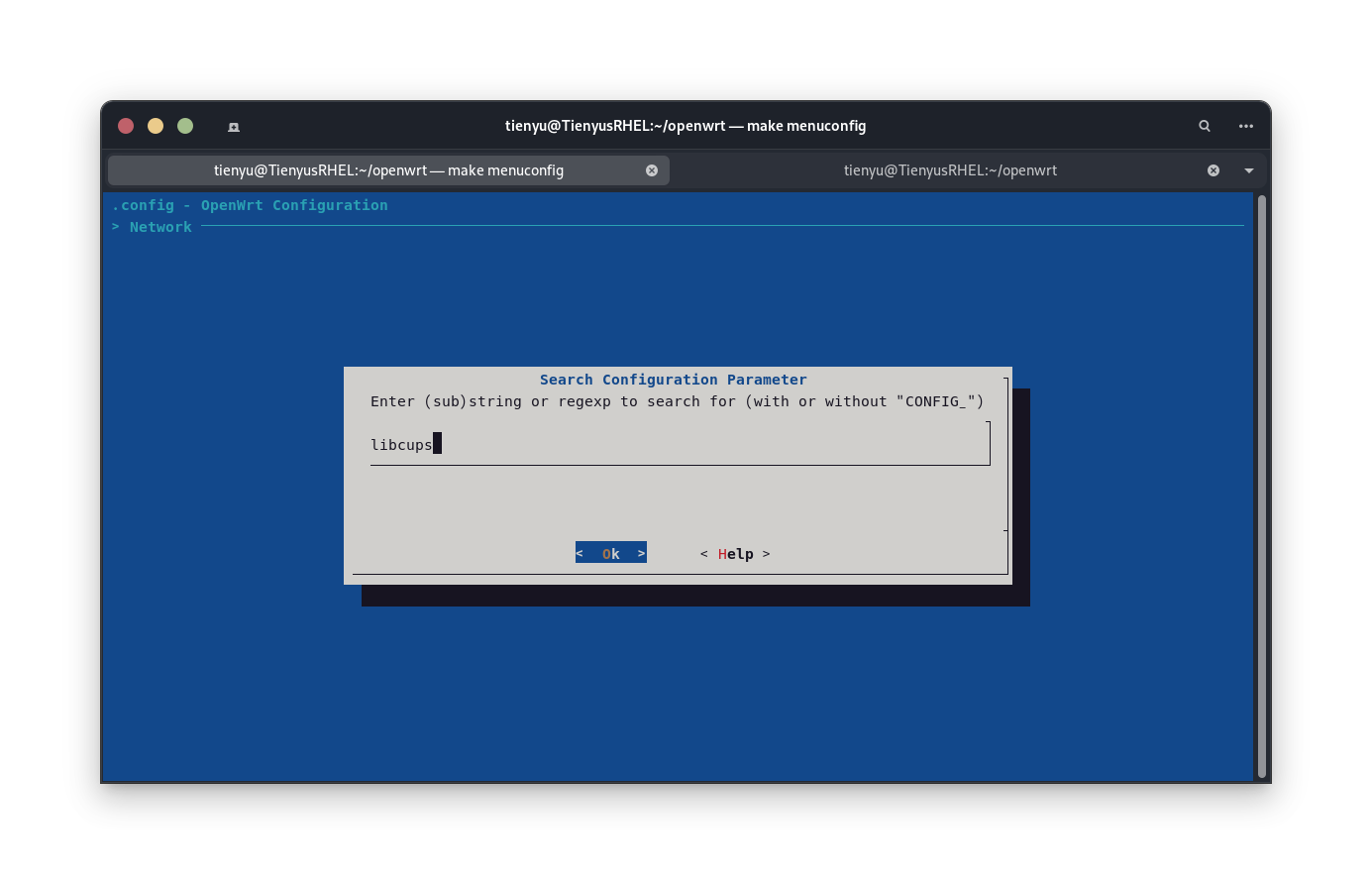
Task: Open the three-dots terminal menu
Action: (1246, 126)
